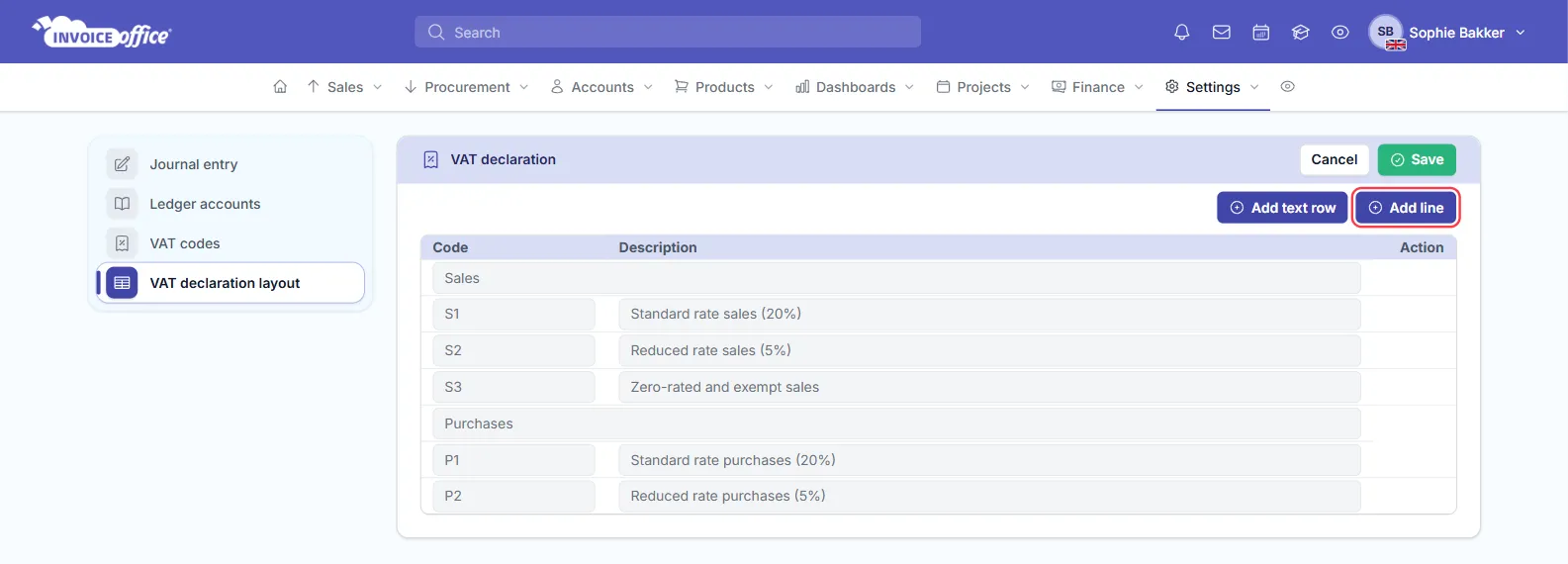1568x564 pixels.
Task: Click the Ledger accounts book icon
Action: (x=122, y=204)
